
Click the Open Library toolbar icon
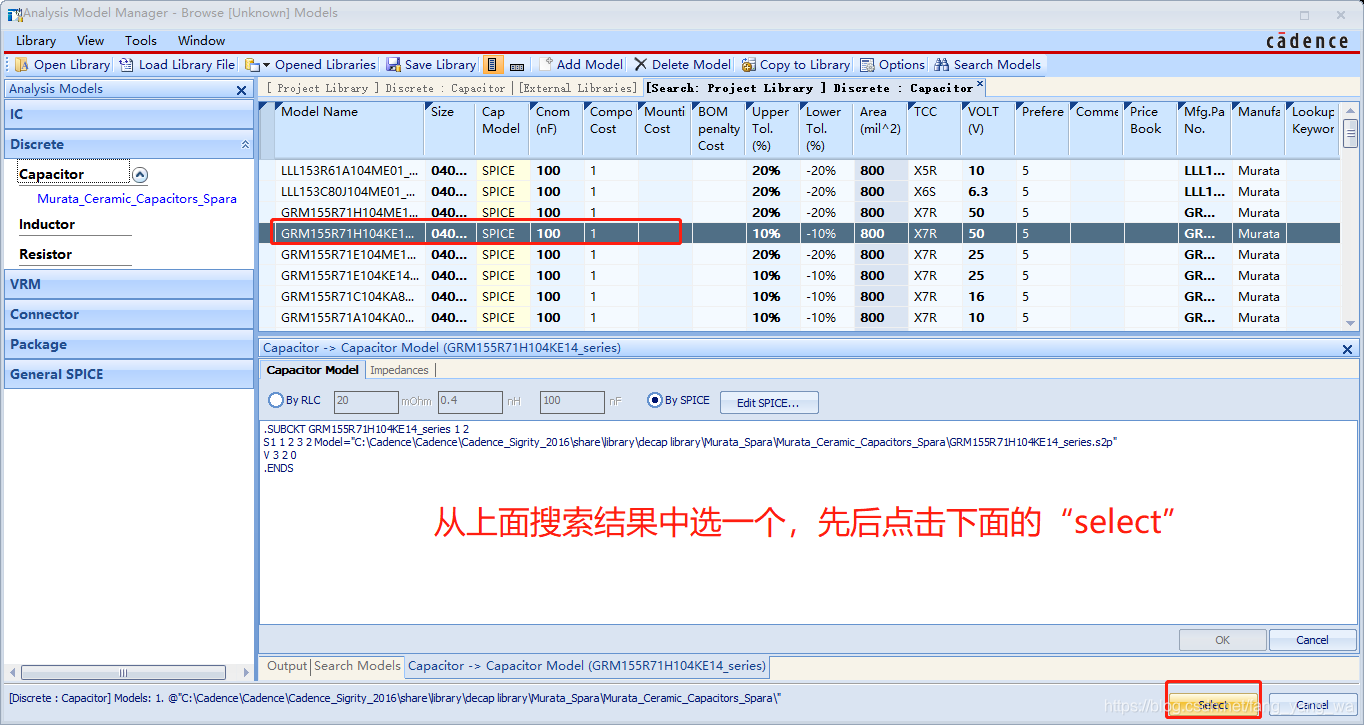pos(22,65)
